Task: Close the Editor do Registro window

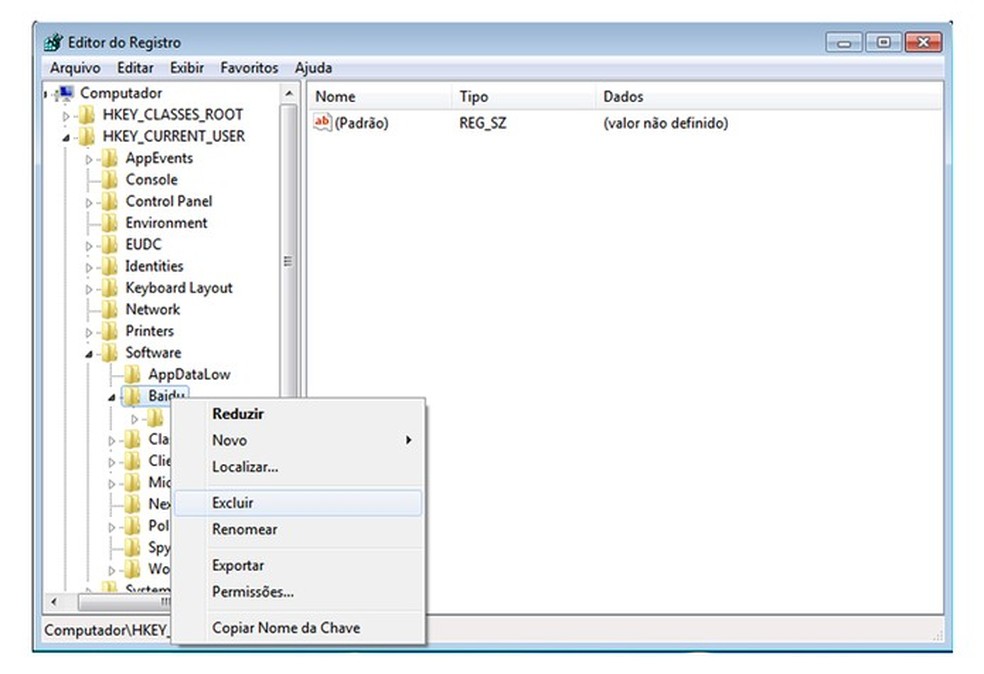Action: pyautogui.click(x=923, y=43)
